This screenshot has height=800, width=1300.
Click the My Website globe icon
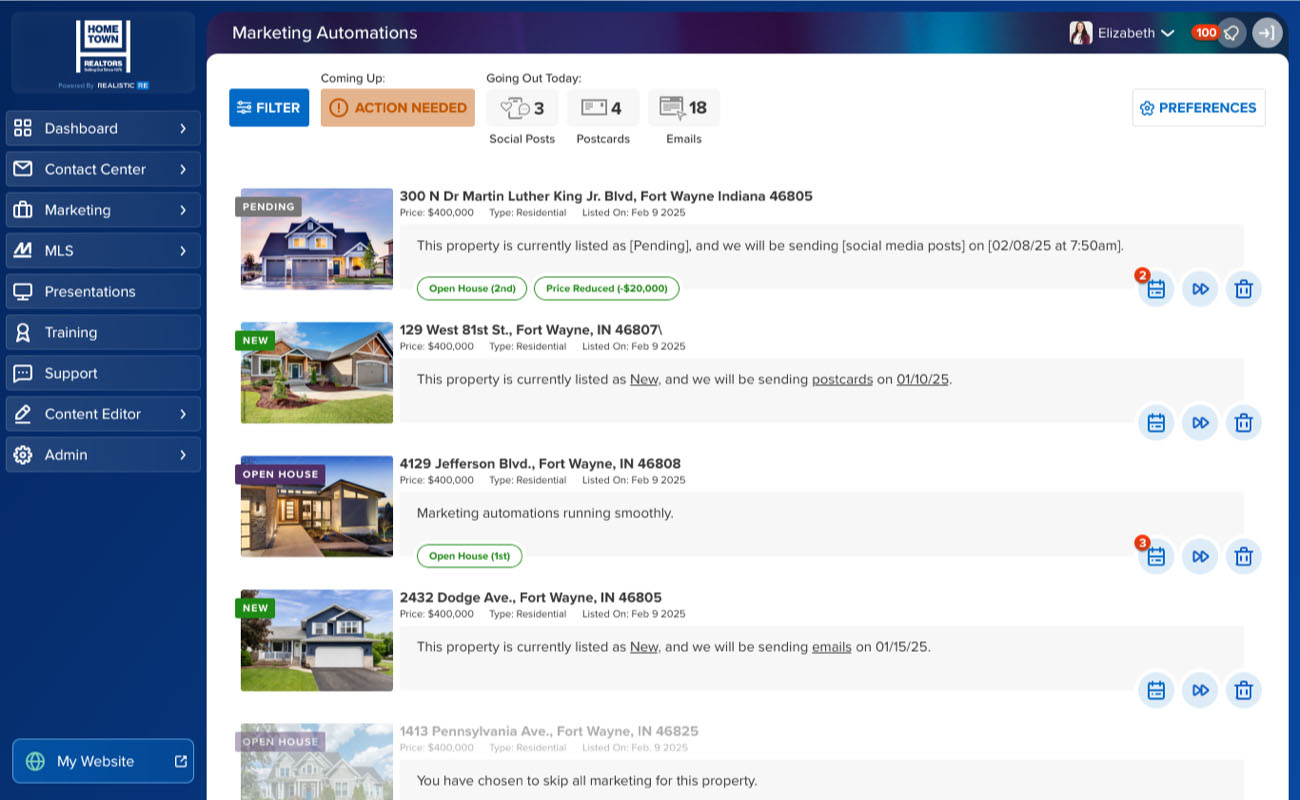coord(37,761)
